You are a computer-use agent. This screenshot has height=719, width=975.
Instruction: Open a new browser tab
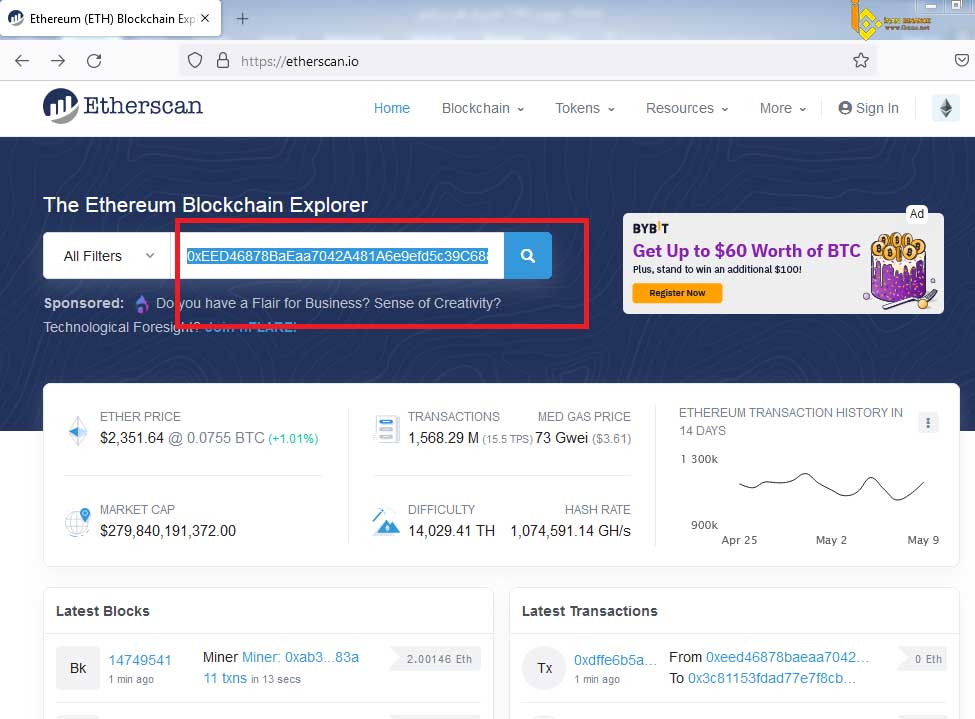coord(243,19)
